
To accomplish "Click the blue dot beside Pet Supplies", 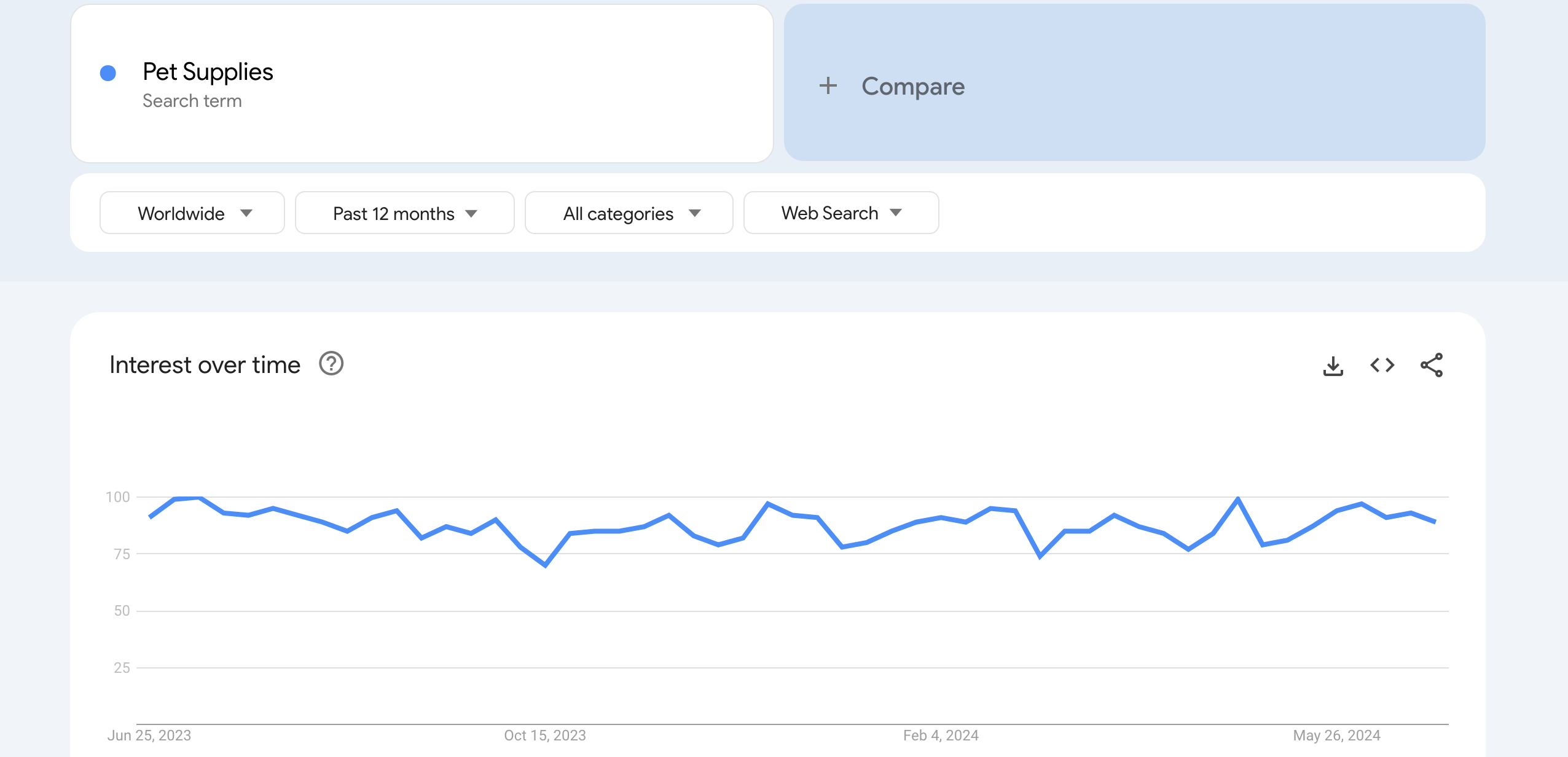I will pos(108,73).
